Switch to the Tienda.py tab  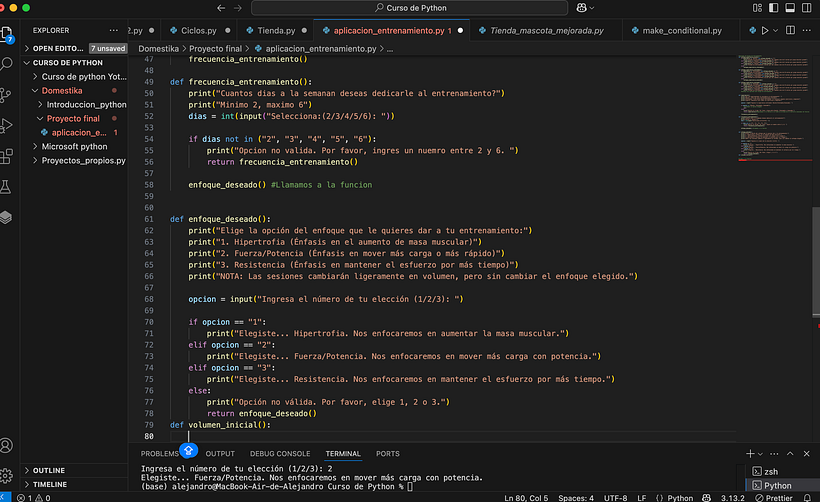click(x=276, y=30)
